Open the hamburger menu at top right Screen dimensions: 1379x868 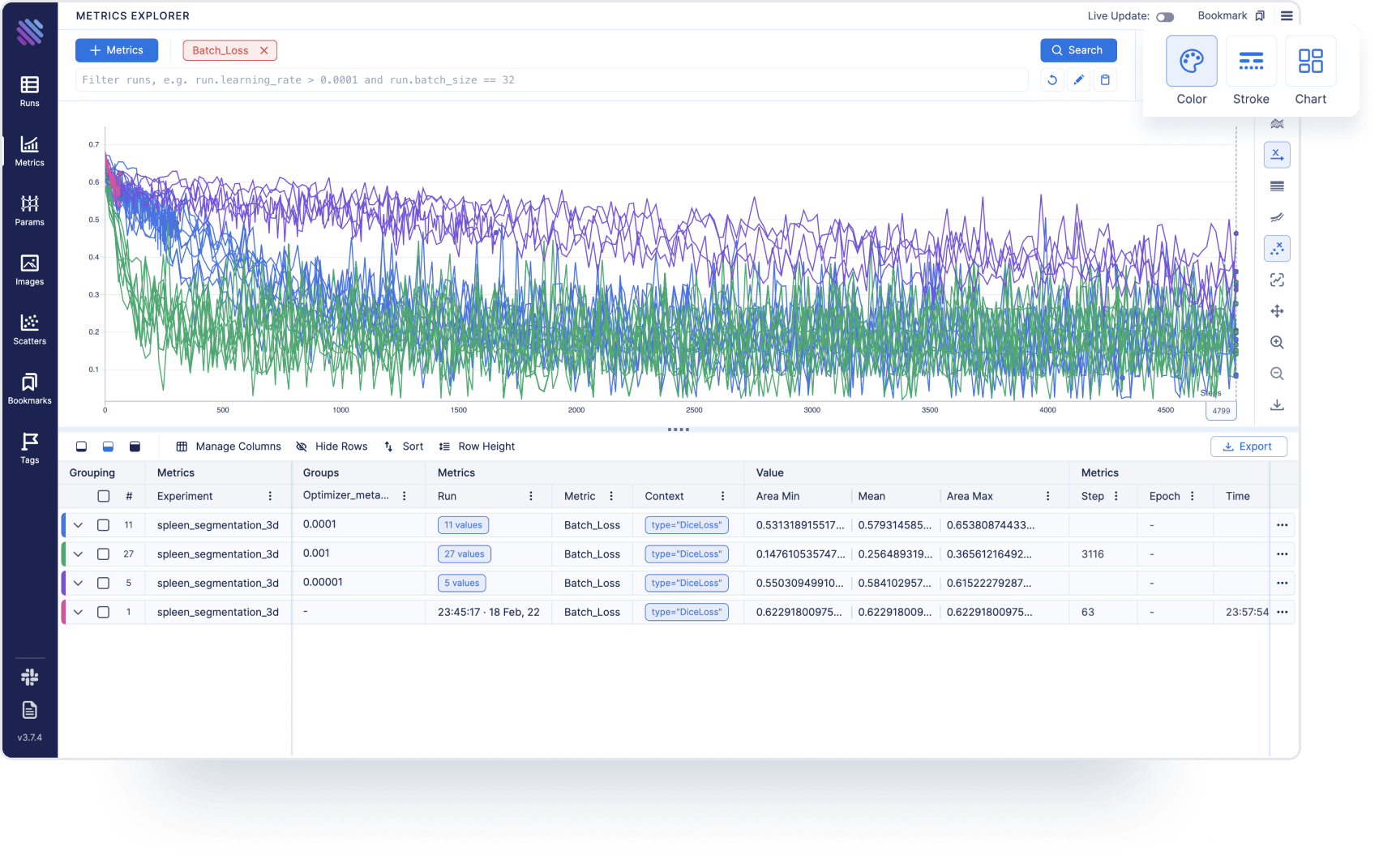pyautogui.click(x=1287, y=15)
